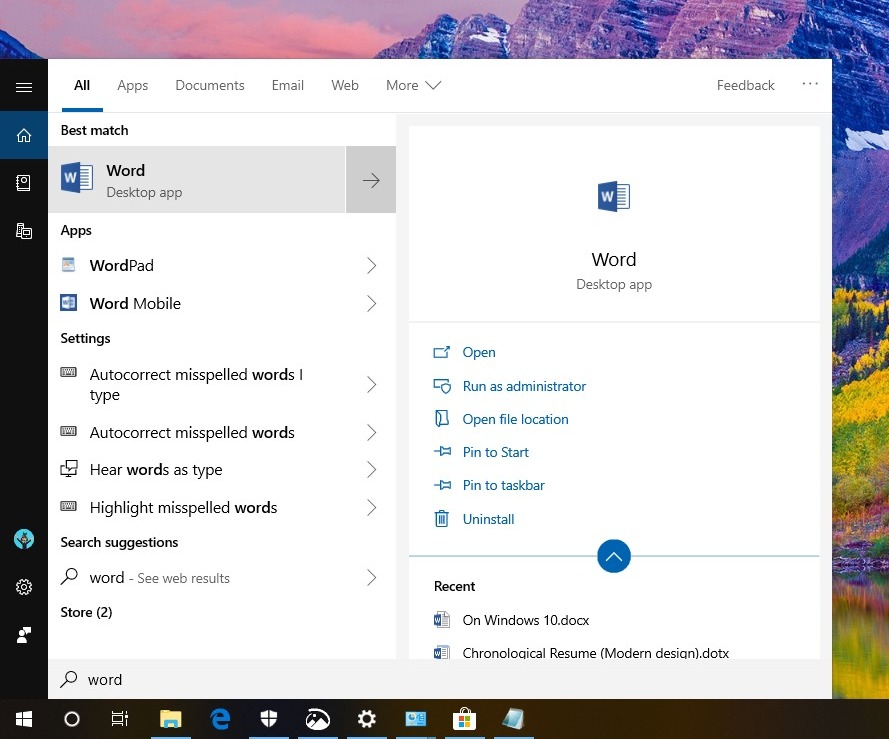The height and width of the screenshot is (739, 889).
Task: Click Run as administrator
Action: click(524, 386)
